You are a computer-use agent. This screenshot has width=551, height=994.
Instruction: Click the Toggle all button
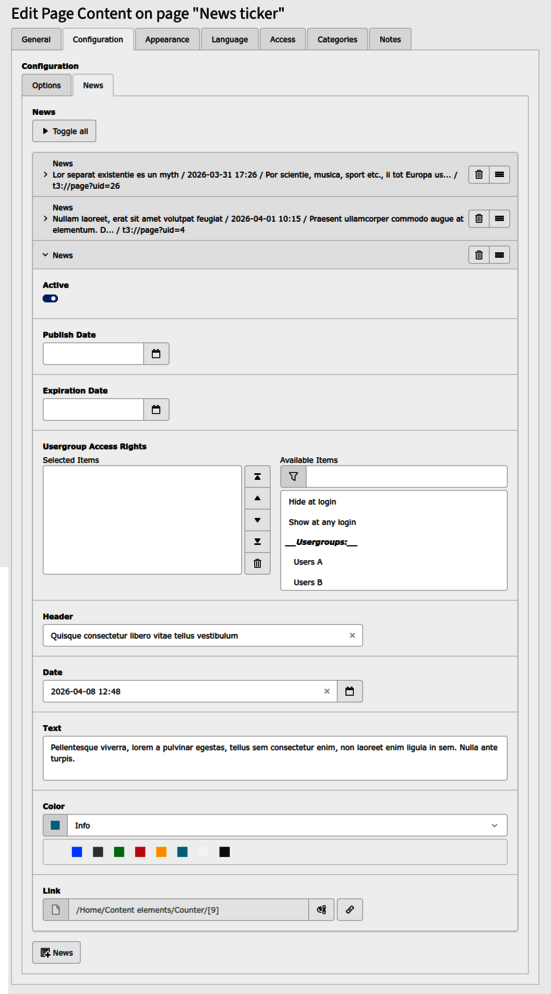tap(65, 131)
